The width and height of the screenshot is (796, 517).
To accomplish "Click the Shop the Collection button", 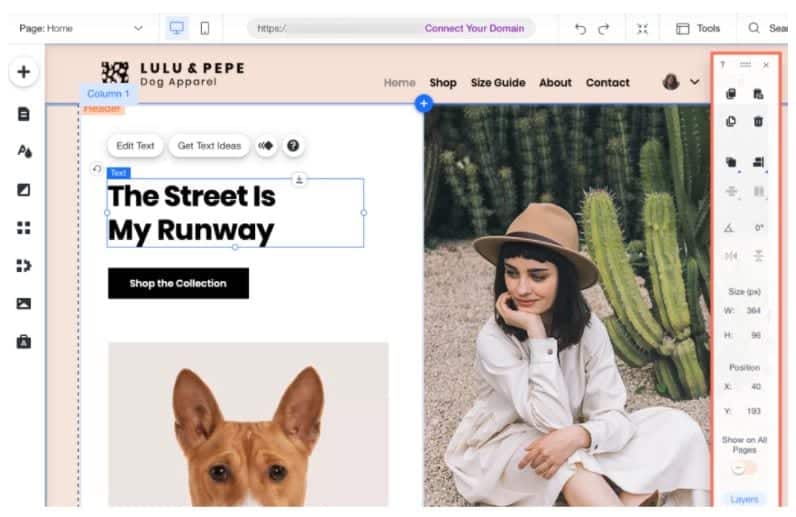I will pos(178,283).
